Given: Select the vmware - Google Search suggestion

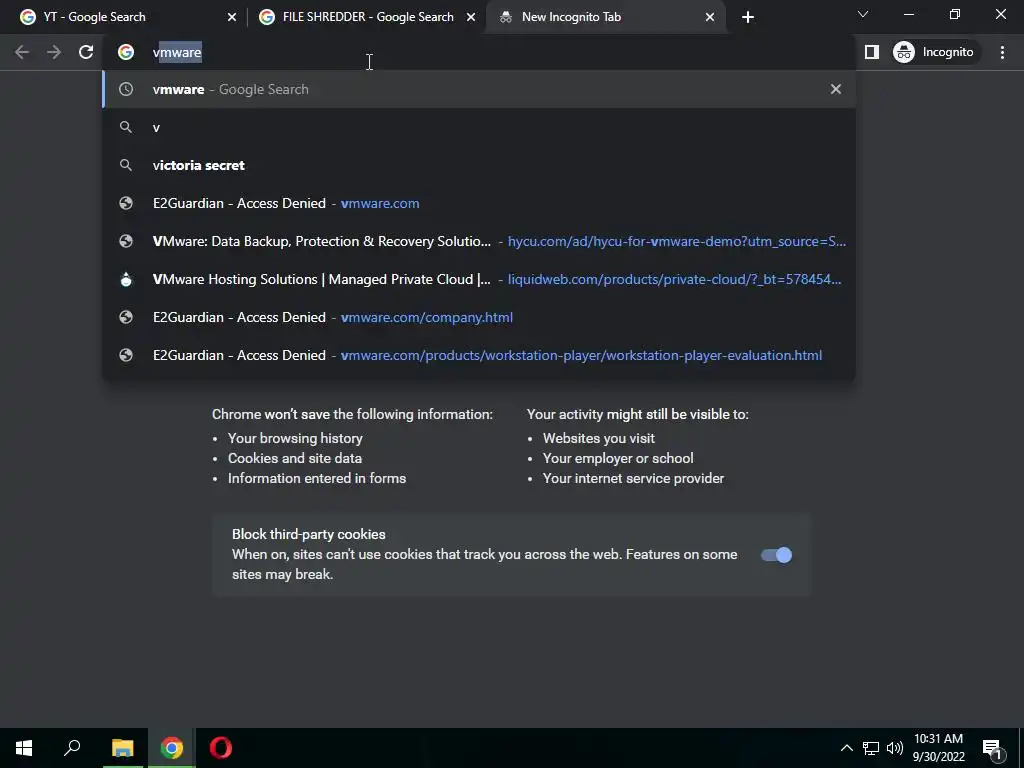Looking at the screenshot, I should [x=479, y=89].
